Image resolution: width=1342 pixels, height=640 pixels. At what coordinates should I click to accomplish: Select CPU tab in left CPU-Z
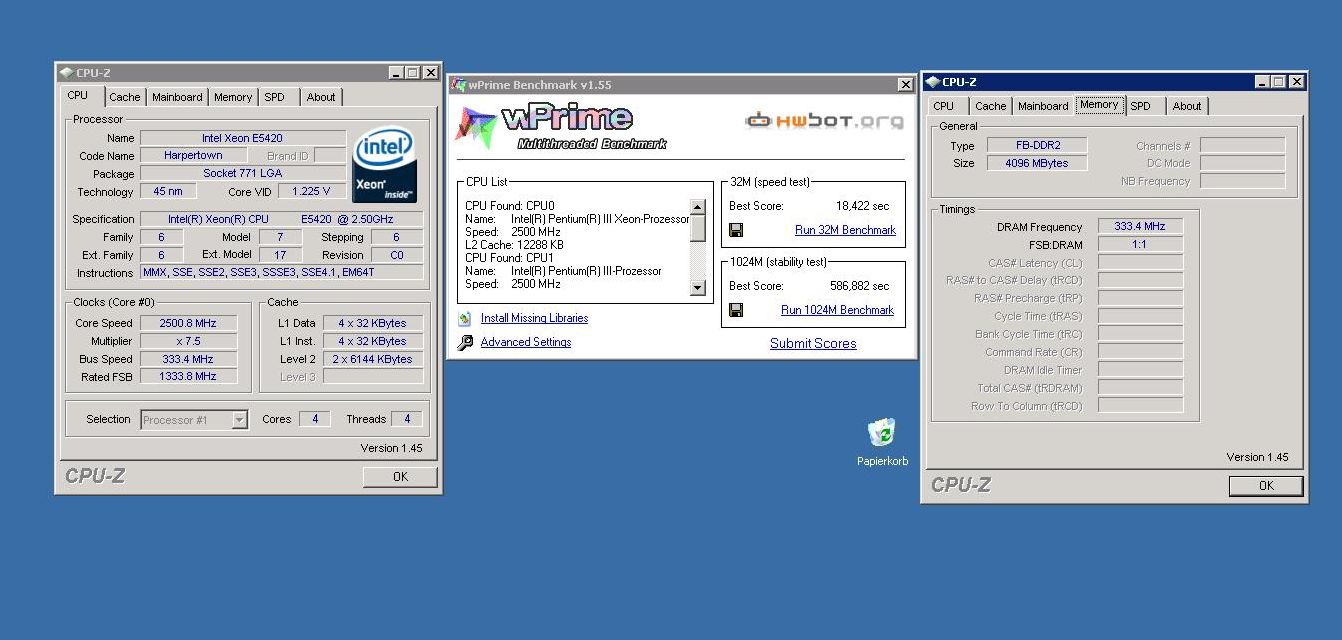tap(78, 96)
